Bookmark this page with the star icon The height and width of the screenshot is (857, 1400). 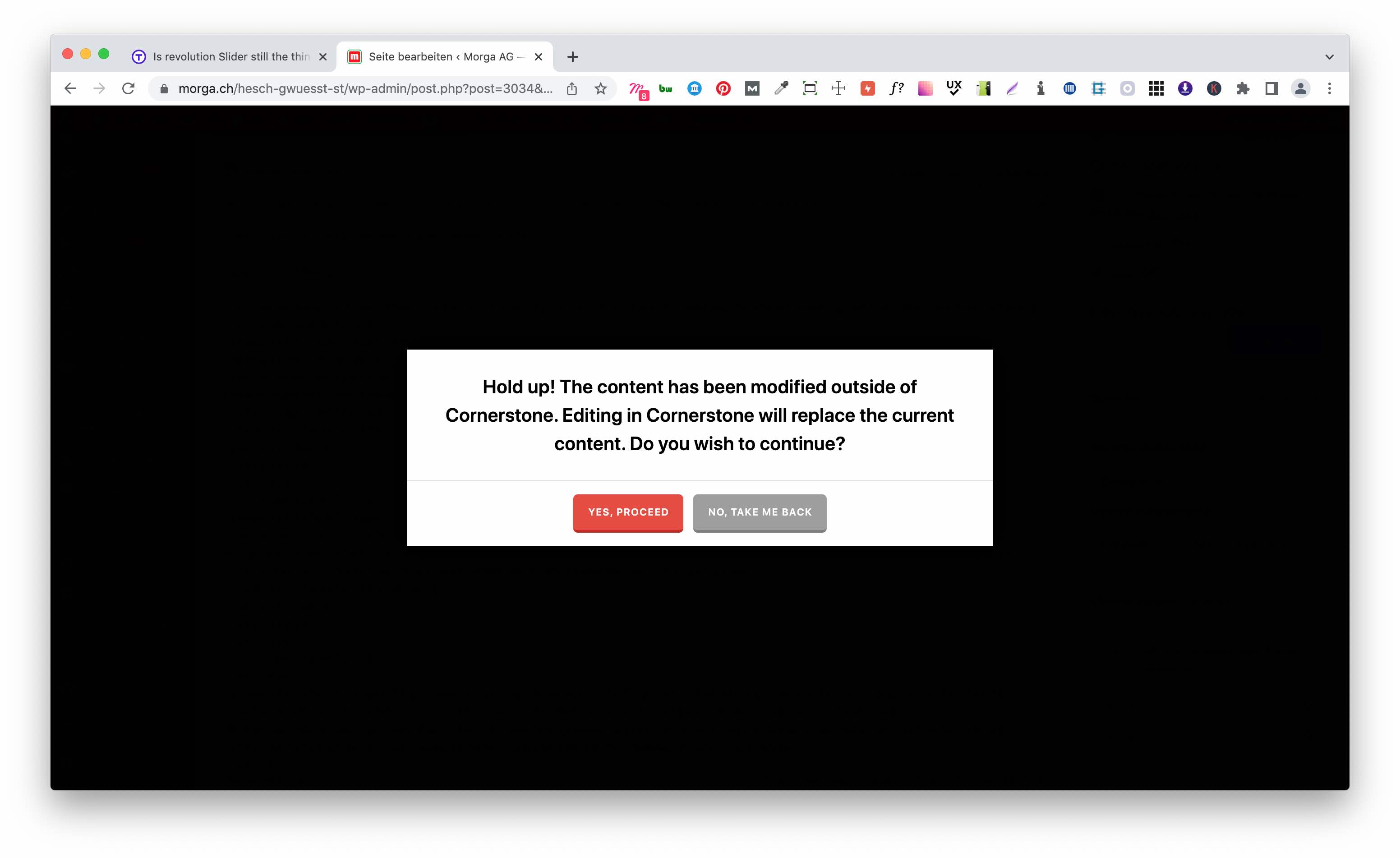point(601,89)
